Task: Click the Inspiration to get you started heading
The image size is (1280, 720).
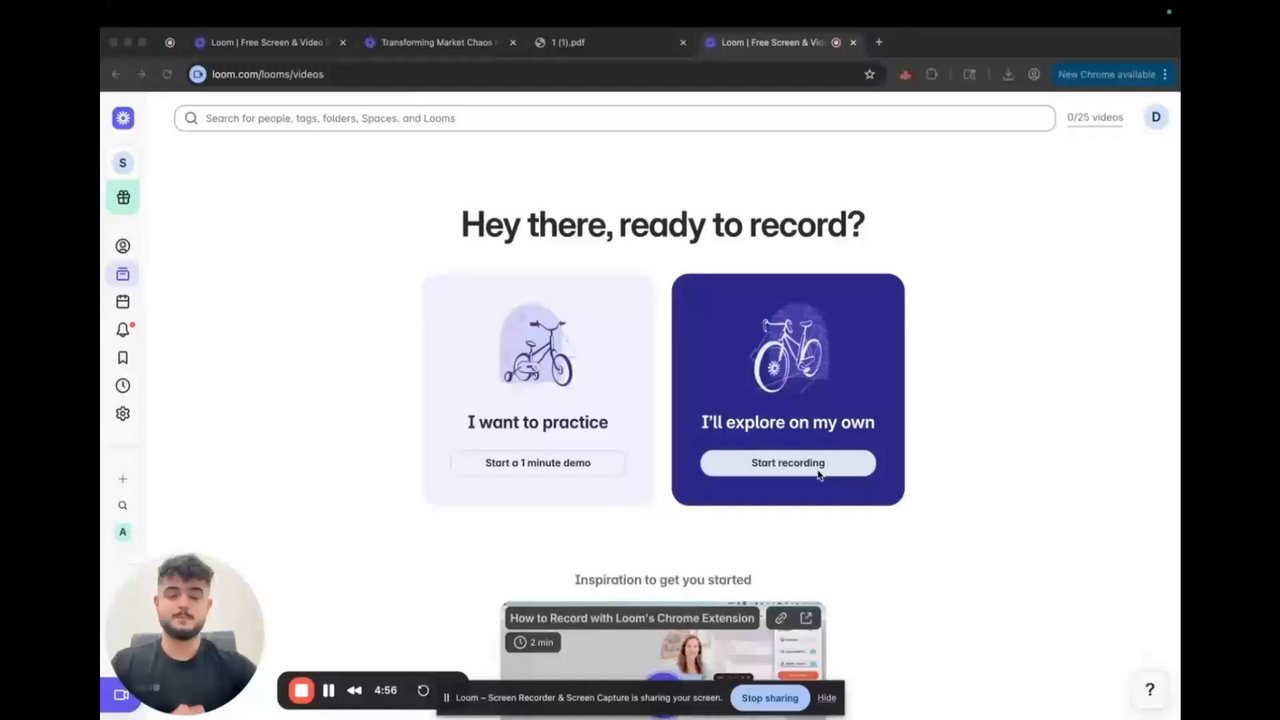Action: coord(663,580)
